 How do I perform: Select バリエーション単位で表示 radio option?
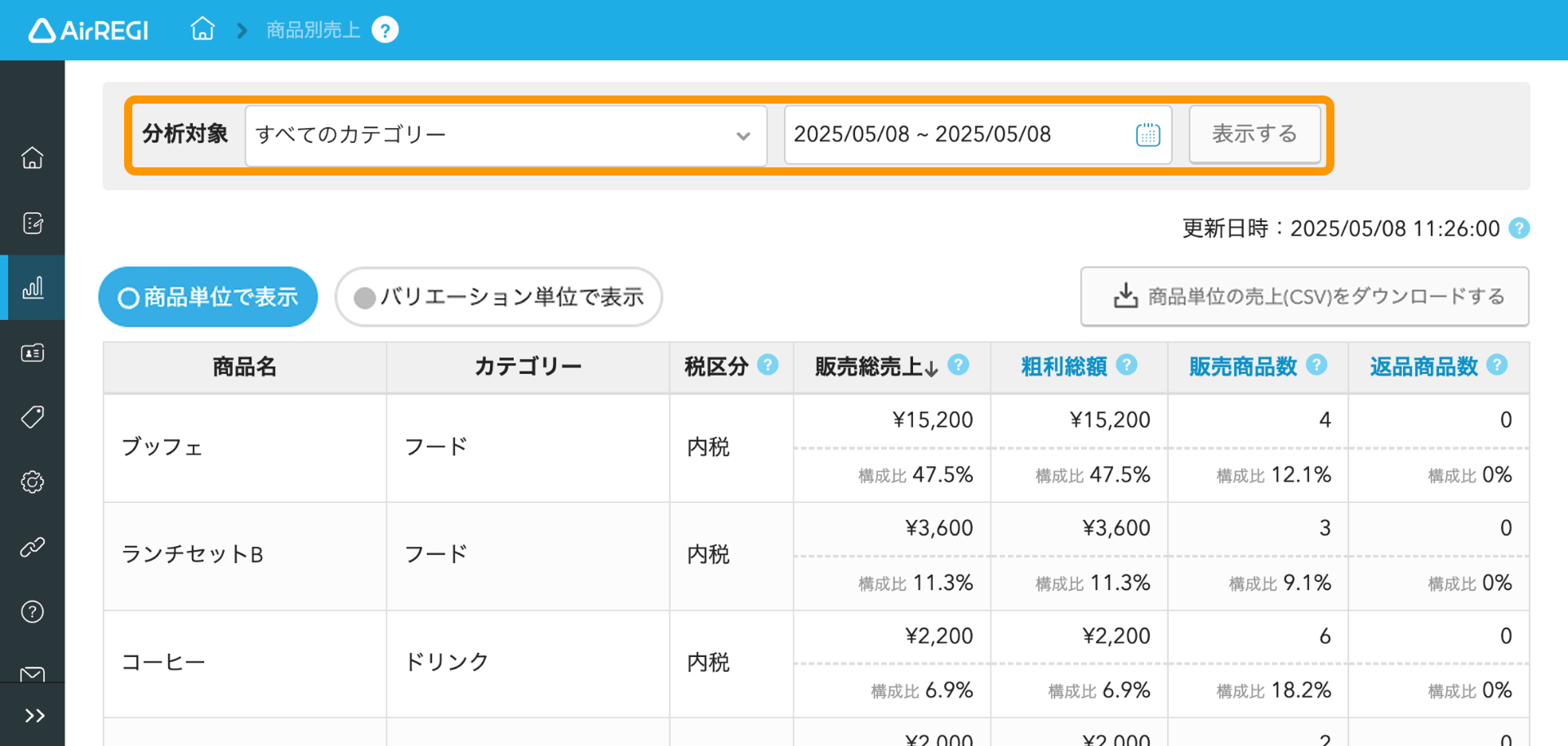[x=498, y=297]
